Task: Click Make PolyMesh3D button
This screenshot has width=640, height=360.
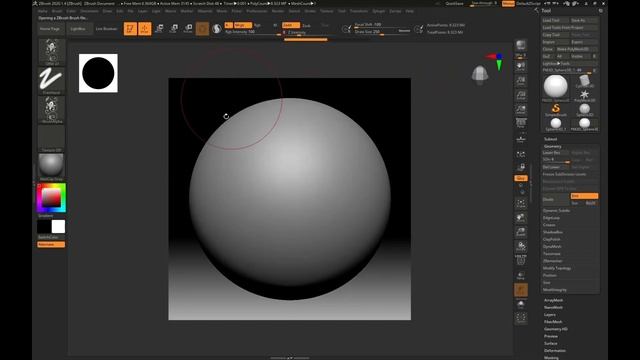Action: [578, 49]
